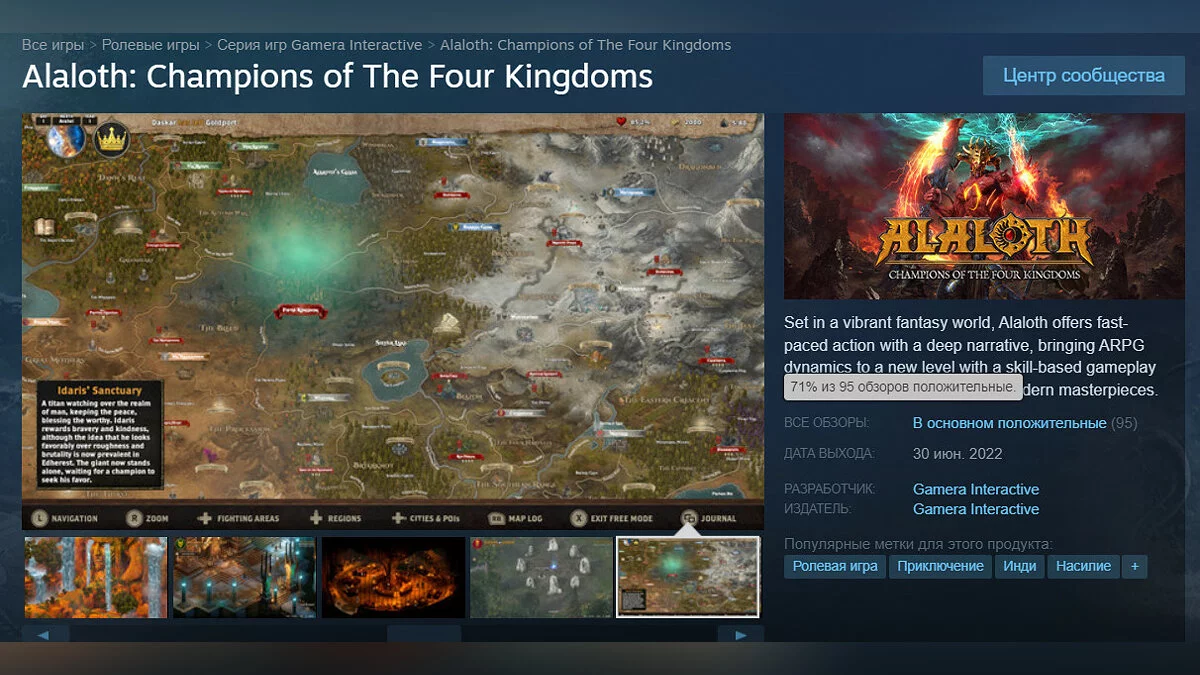Open the Gamera Interactive developer link
This screenshot has width=1200, height=675.
[976, 489]
